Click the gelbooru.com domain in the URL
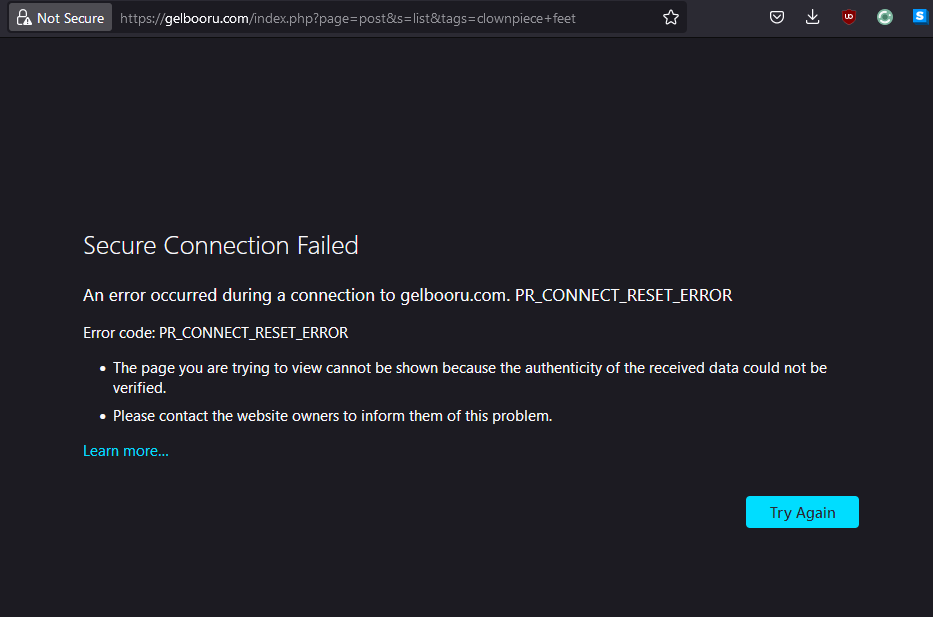 (209, 18)
